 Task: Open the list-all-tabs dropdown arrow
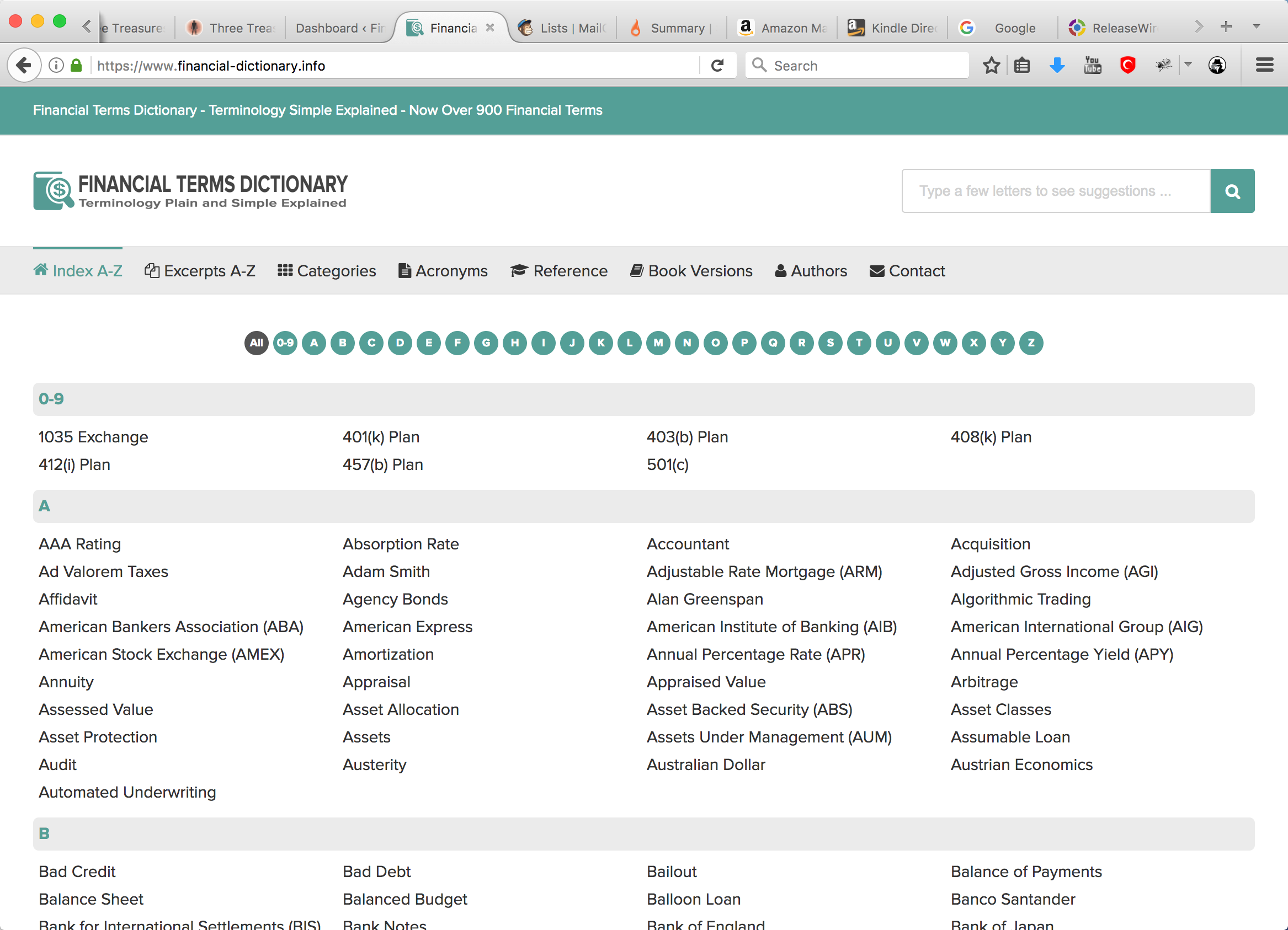tap(1256, 26)
